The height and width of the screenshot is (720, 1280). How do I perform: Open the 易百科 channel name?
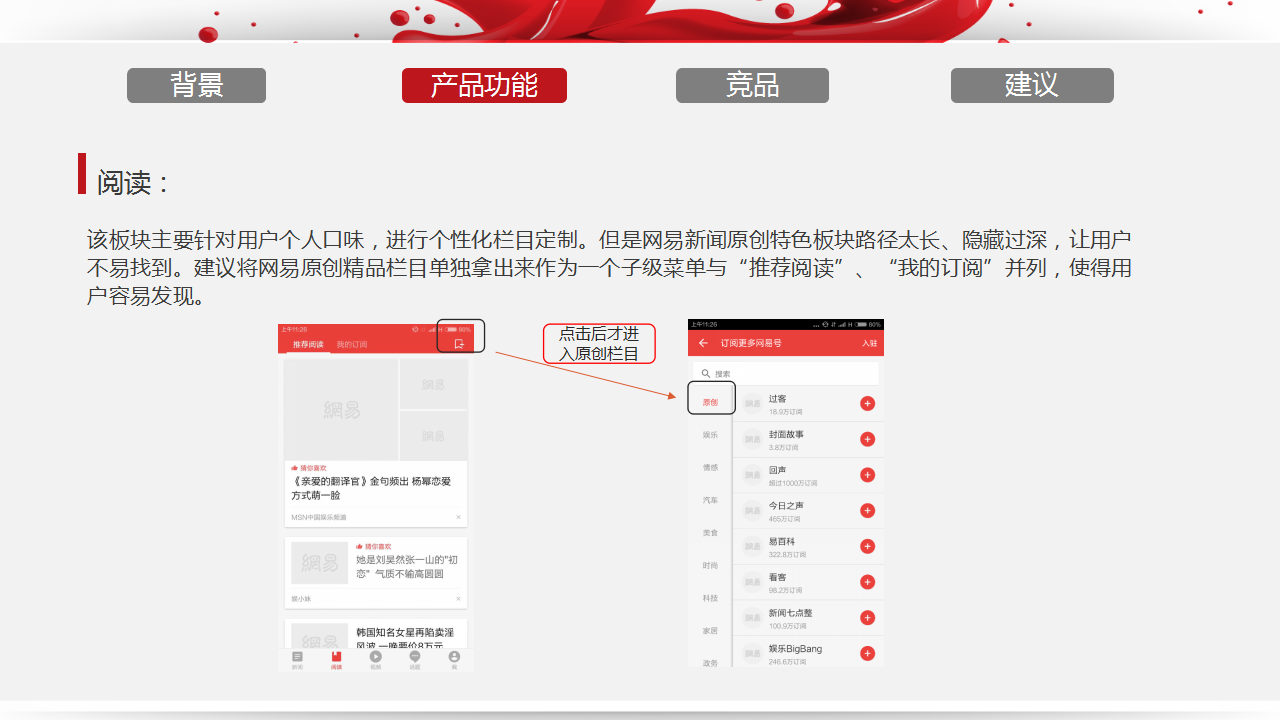click(782, 541)
